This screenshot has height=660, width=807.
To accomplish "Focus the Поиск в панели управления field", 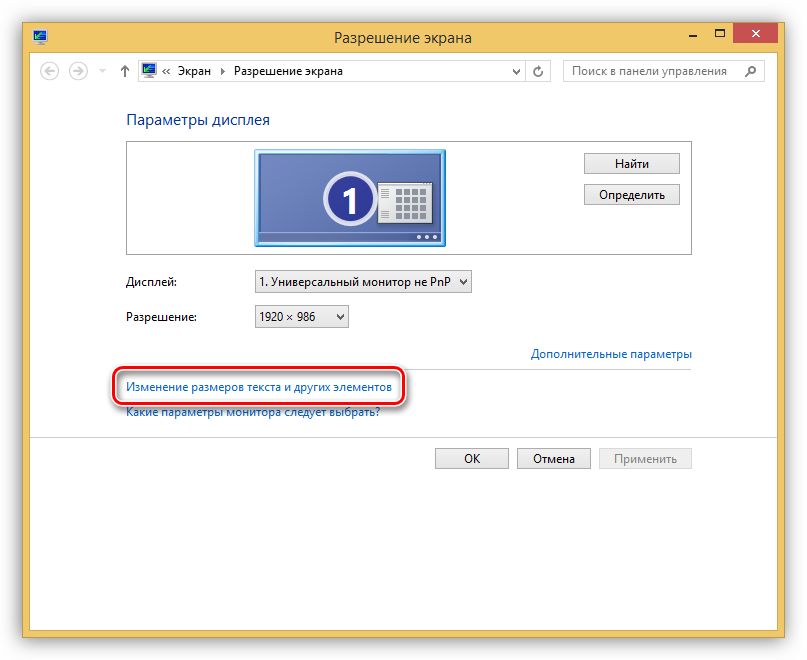I will pos(650,71).
